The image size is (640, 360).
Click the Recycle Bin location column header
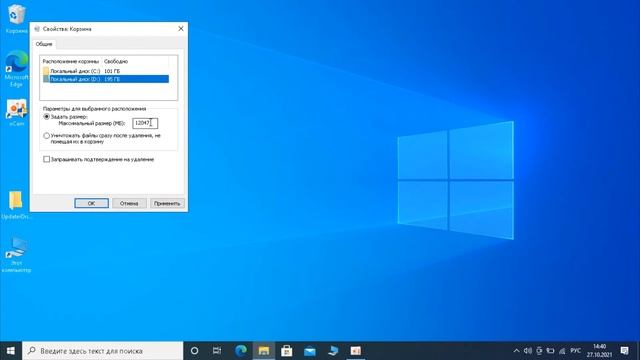coord(71,61)
